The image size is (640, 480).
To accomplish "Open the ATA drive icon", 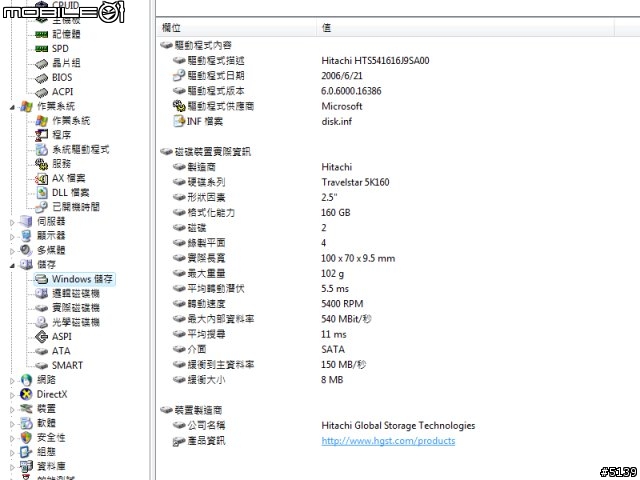I will pyautogui.click(x=42, y=351).
